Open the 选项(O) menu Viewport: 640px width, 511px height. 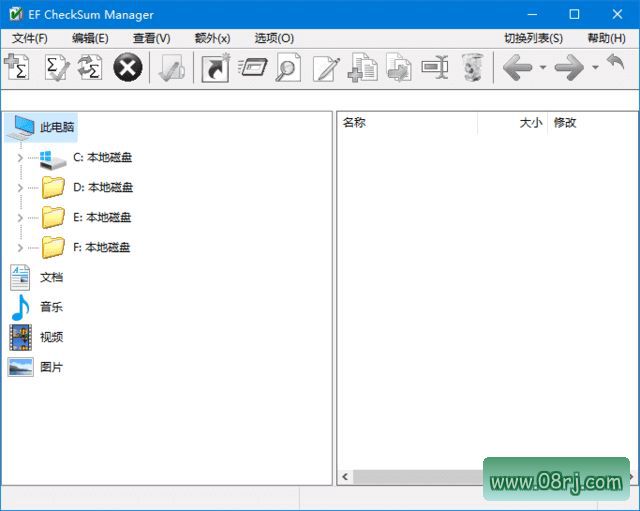coord(274,38)
